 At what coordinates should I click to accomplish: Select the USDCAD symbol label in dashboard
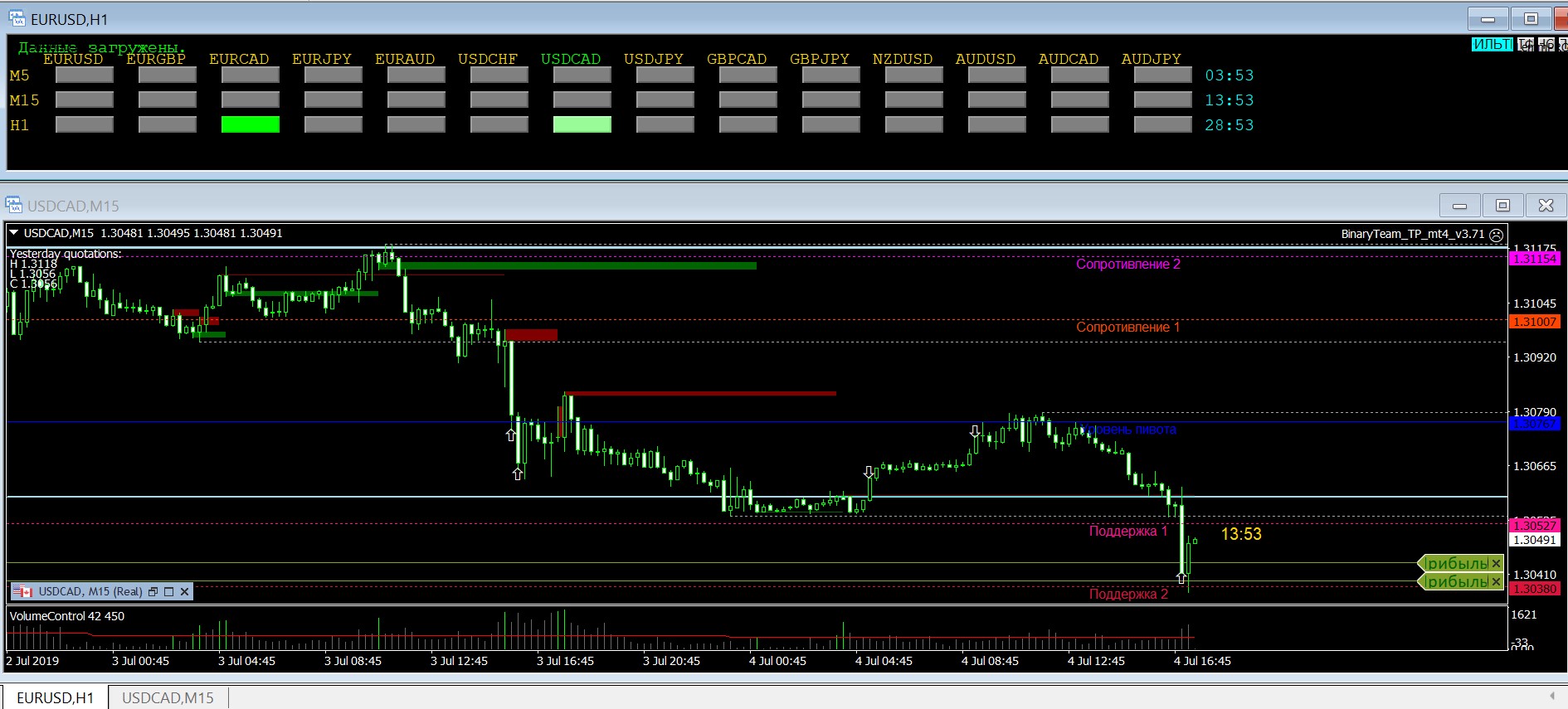[570, 59]
